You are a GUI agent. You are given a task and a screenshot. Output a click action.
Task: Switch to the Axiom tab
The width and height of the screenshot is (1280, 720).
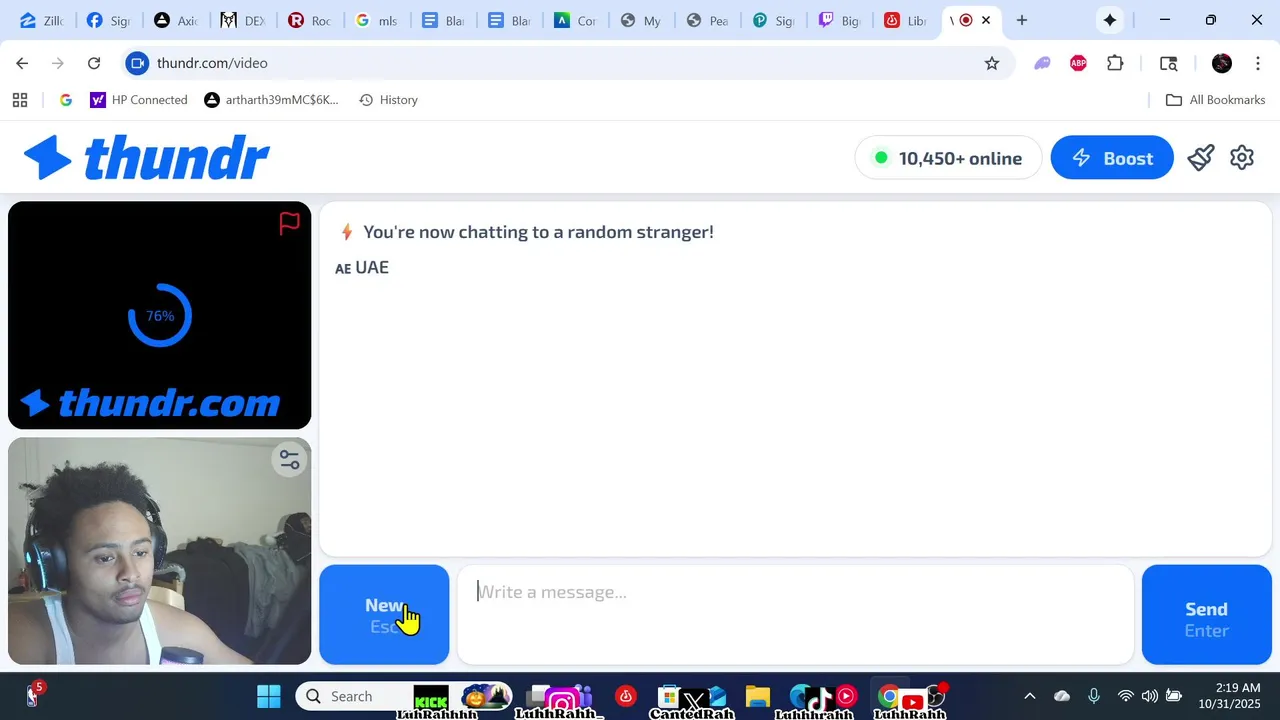(x=175, y=20)
